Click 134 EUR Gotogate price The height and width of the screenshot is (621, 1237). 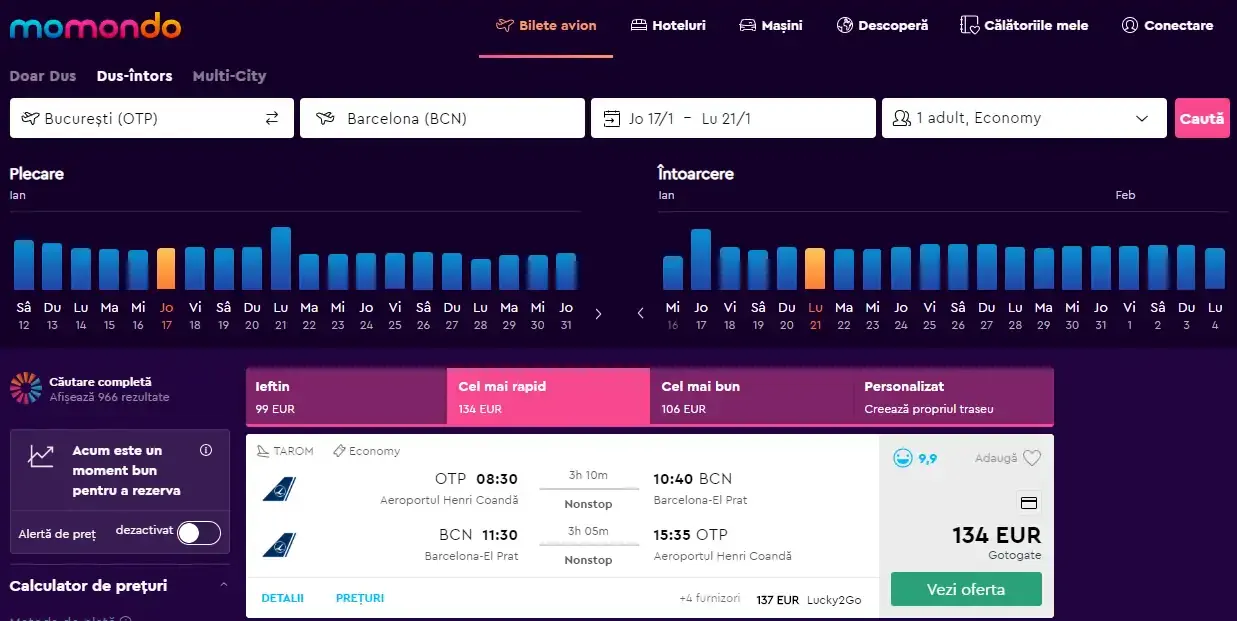[x=996, y=535]
